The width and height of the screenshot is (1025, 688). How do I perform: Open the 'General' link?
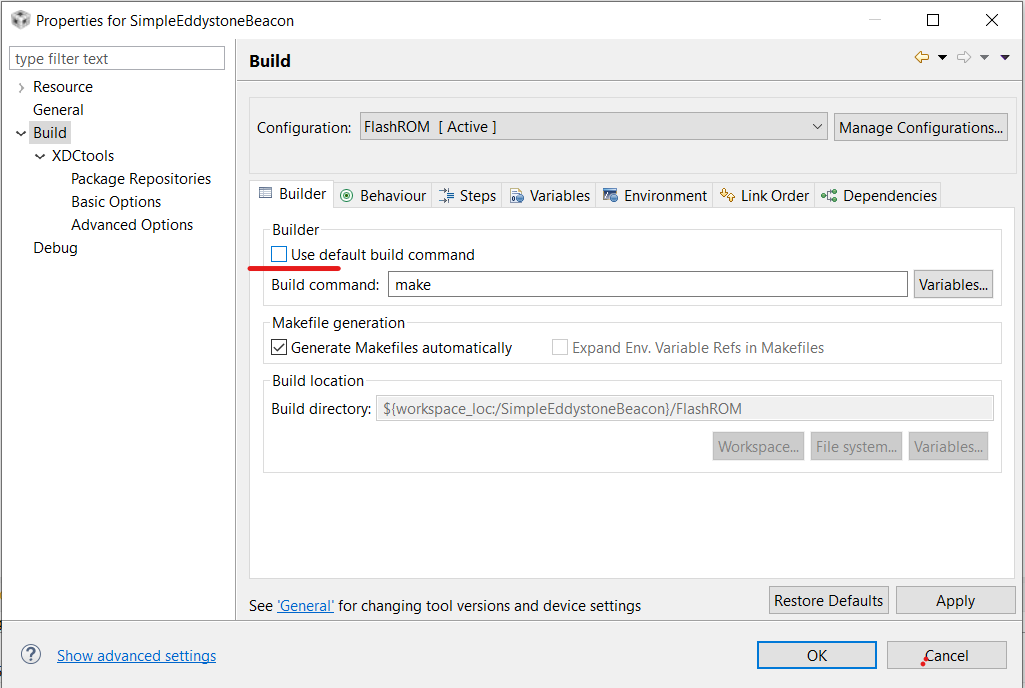point(305,606)
